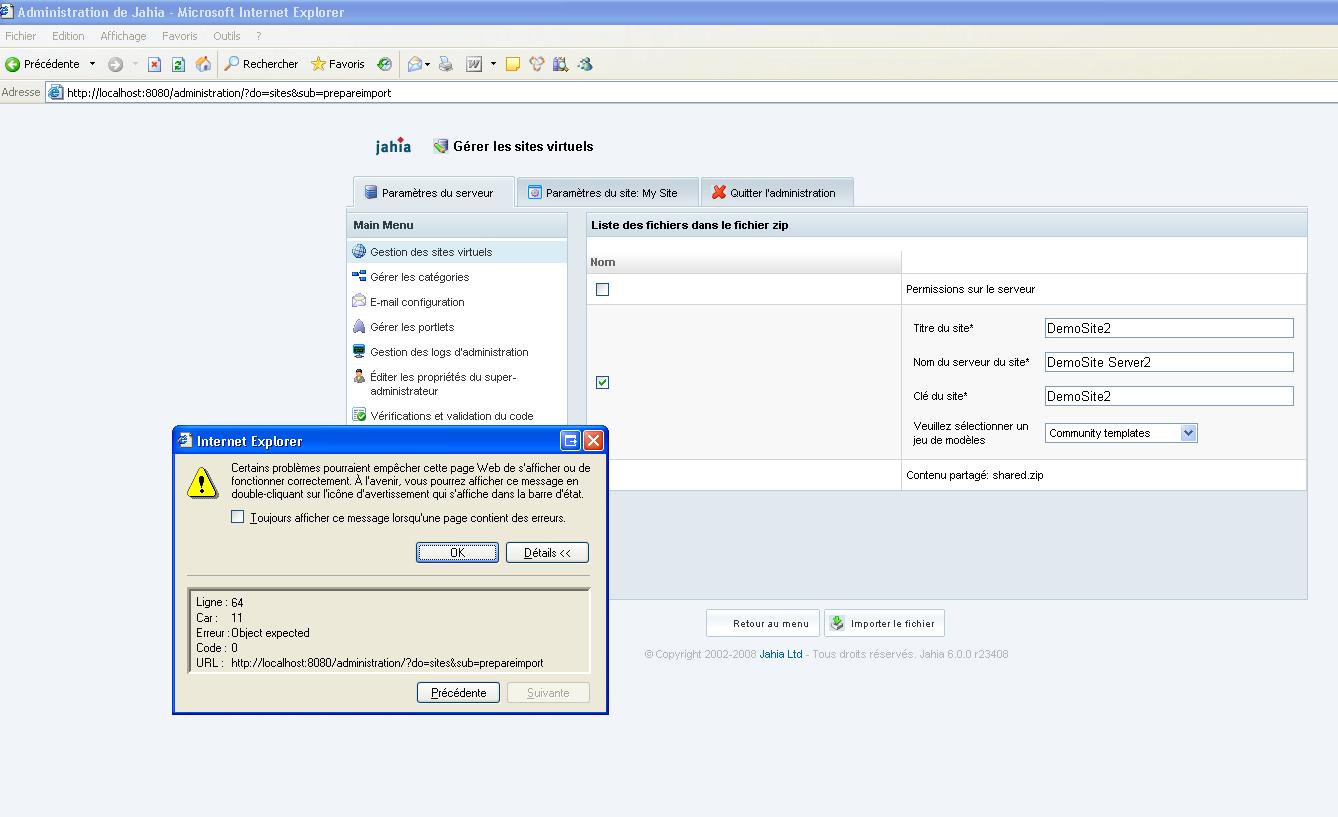Image resolution: width=1338 pixels, height=817 pixels.
Task: Click the Nom du serveur du site field
Action: click(x=1169, y=362)
